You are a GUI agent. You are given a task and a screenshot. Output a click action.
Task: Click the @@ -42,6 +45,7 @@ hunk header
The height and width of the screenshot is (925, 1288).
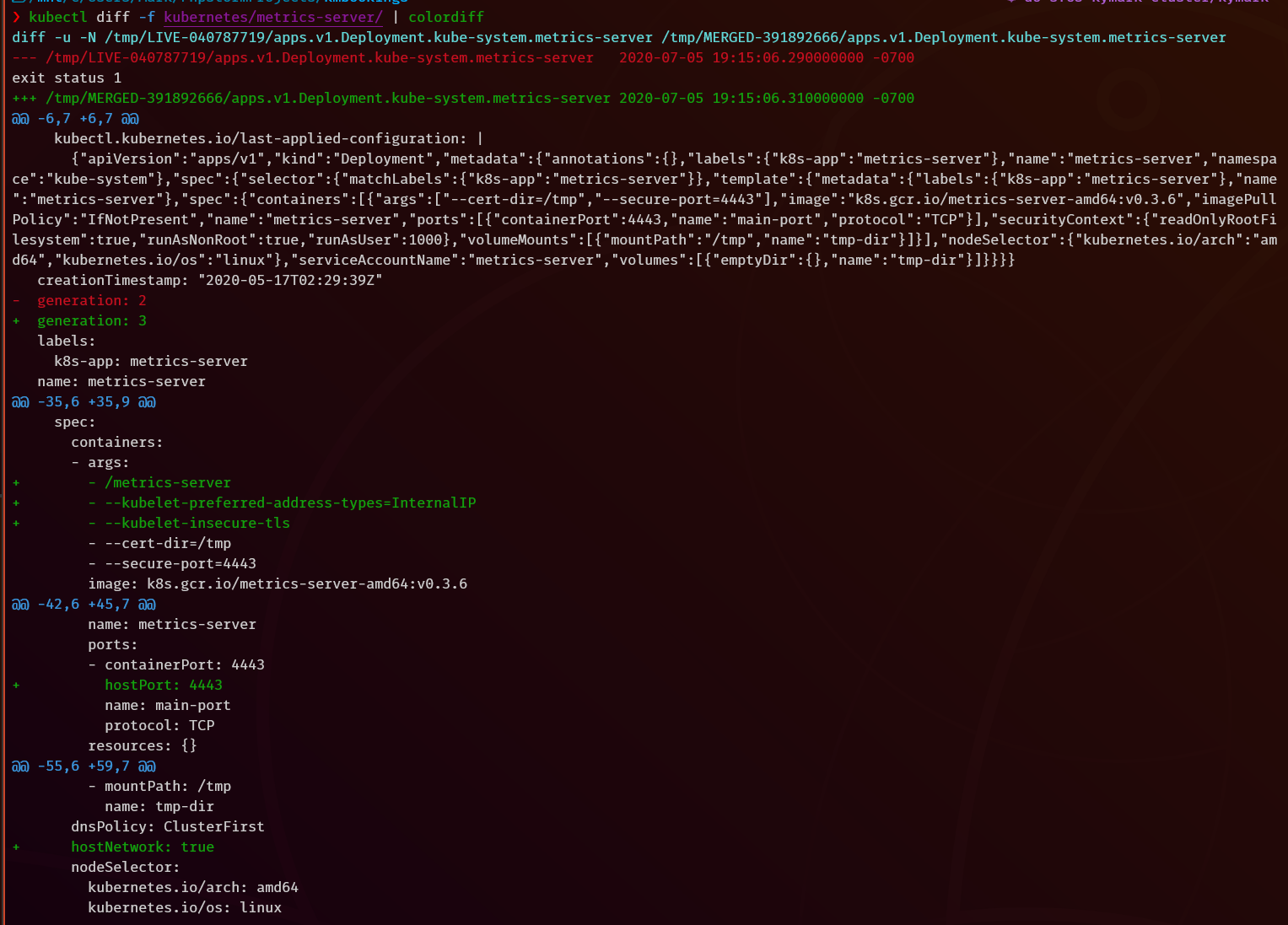pyautogui.click(x=84, y=604)
